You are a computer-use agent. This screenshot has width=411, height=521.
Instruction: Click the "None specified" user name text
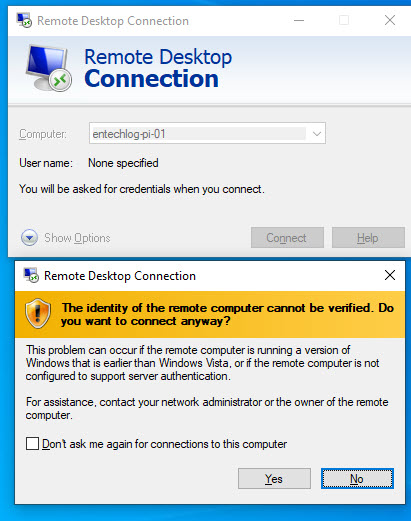123,163
